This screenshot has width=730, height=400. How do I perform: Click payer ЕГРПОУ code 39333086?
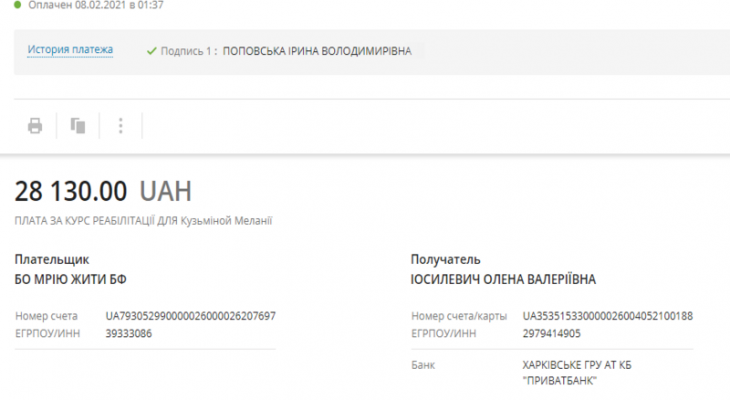click(x=128, y=333)
